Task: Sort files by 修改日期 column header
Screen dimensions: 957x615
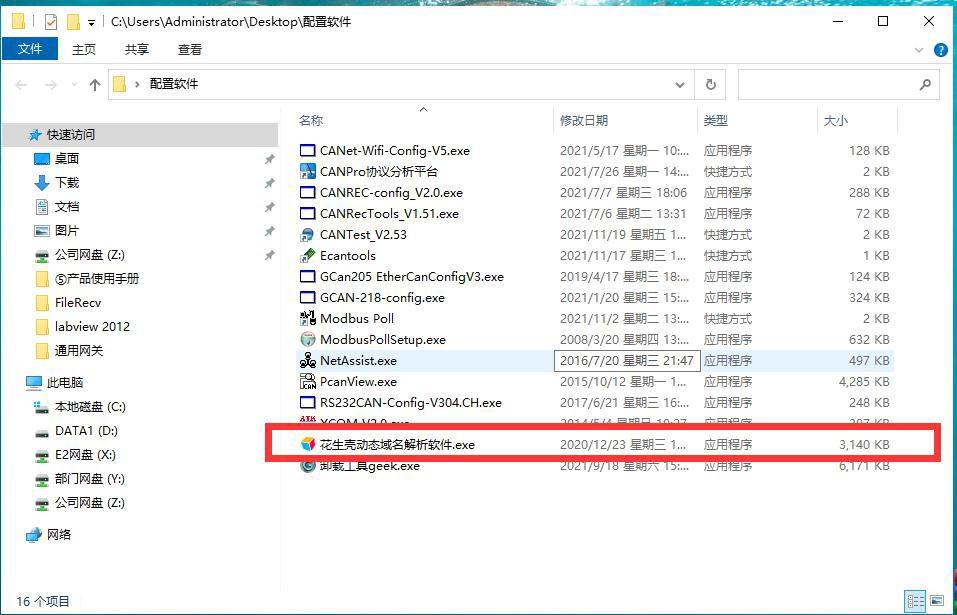Action: point(583,120)
